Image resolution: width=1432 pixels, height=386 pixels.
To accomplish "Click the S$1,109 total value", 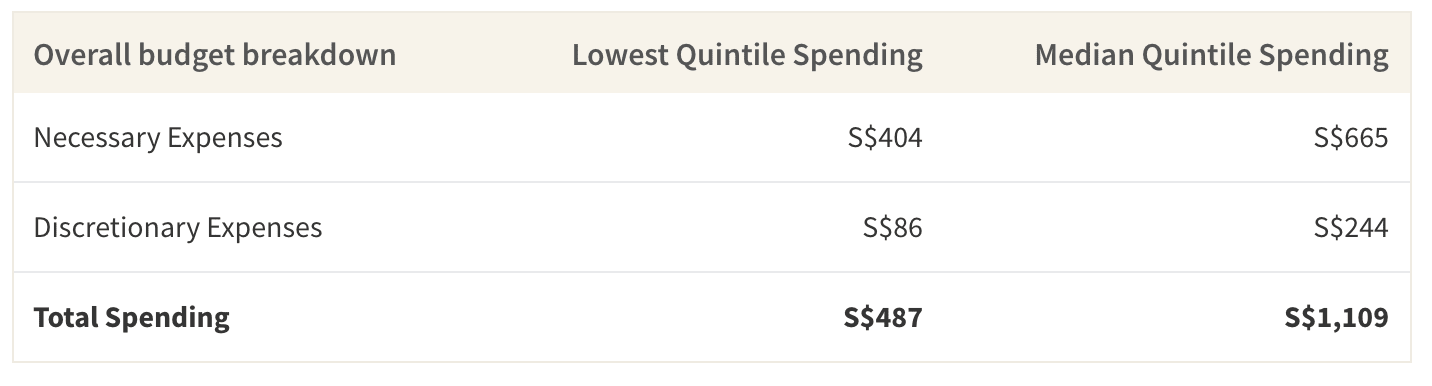I will 1337,318.
